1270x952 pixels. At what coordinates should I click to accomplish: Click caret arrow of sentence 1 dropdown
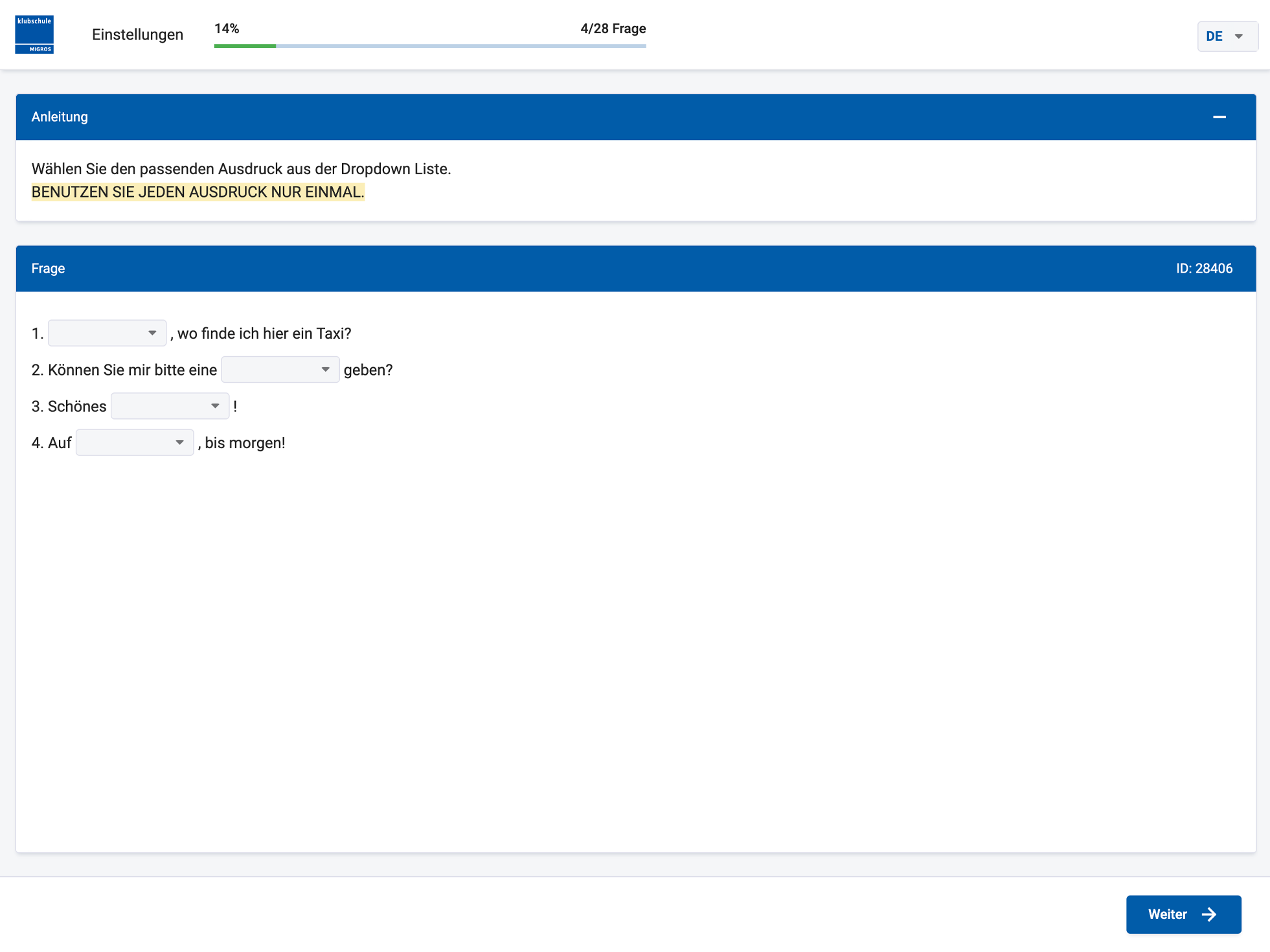click(x=152, y=333)
